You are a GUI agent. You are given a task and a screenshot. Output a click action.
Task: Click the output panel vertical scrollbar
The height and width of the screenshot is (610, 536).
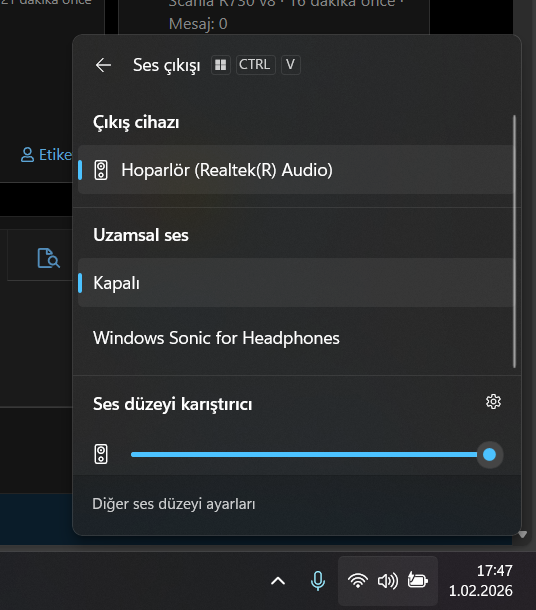tap(514, 241)
